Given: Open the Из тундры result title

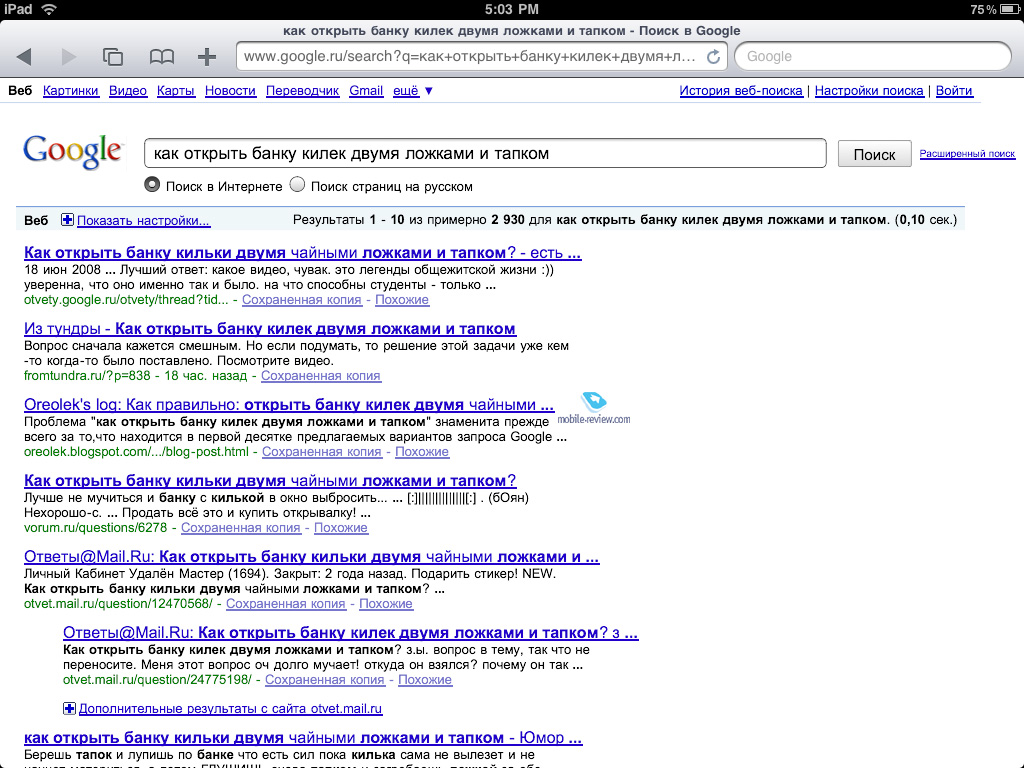Looking at the screenshot, I should click(270, 328).
